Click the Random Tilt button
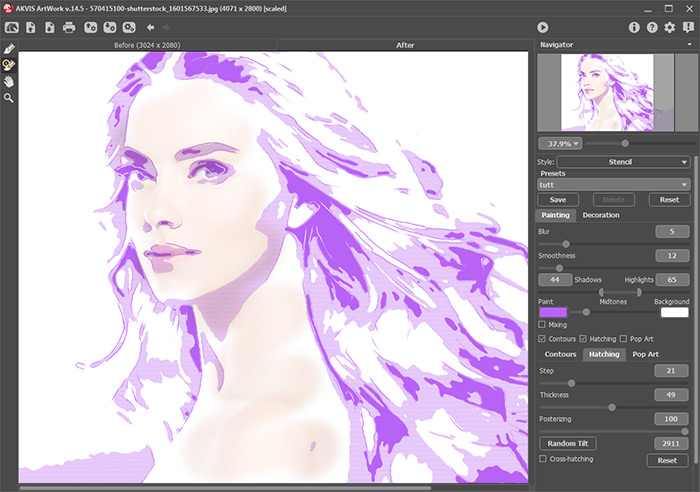This screenshot has height=492, width=700. click(566, 442)
